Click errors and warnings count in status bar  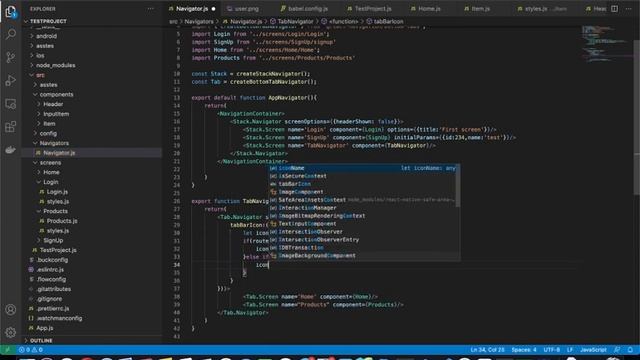point(31,350)
